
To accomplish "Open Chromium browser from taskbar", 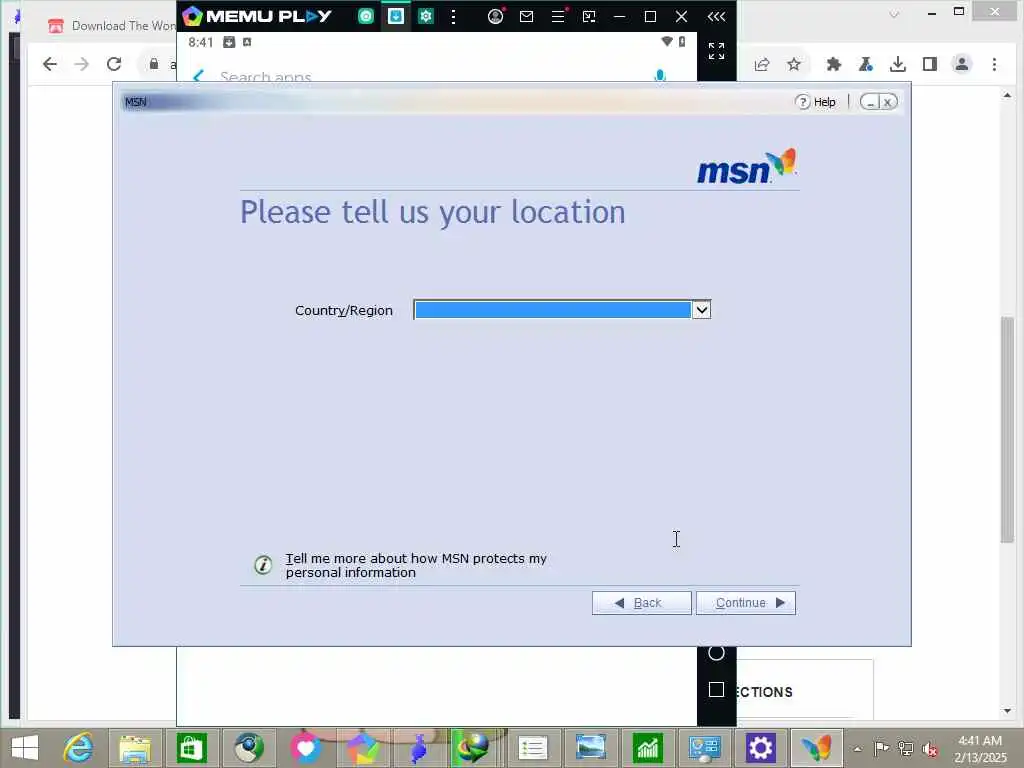I will tap(249, 748).
